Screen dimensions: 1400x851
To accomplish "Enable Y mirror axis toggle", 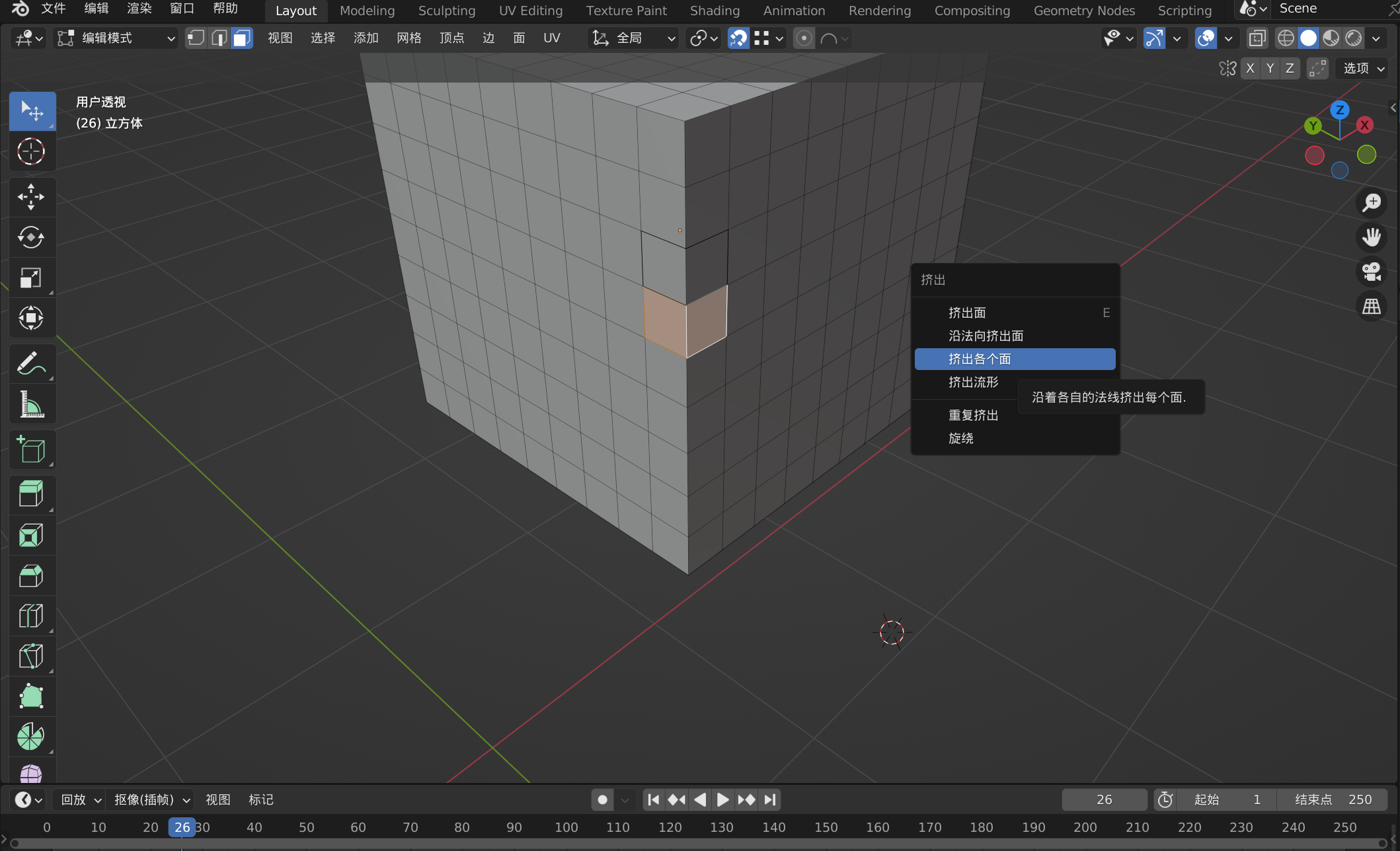I will pos(1270,68).
